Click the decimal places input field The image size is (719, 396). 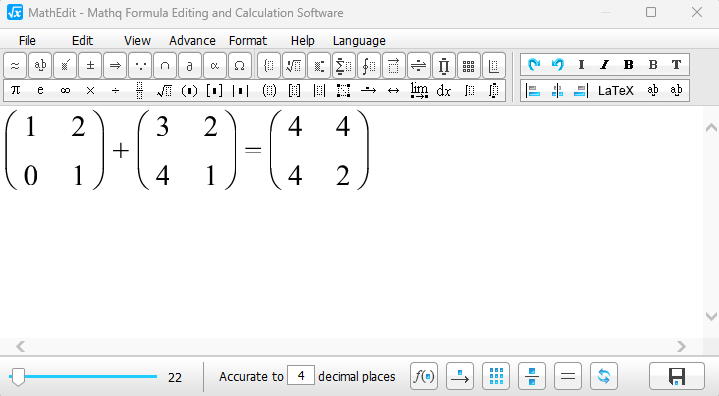301,376
